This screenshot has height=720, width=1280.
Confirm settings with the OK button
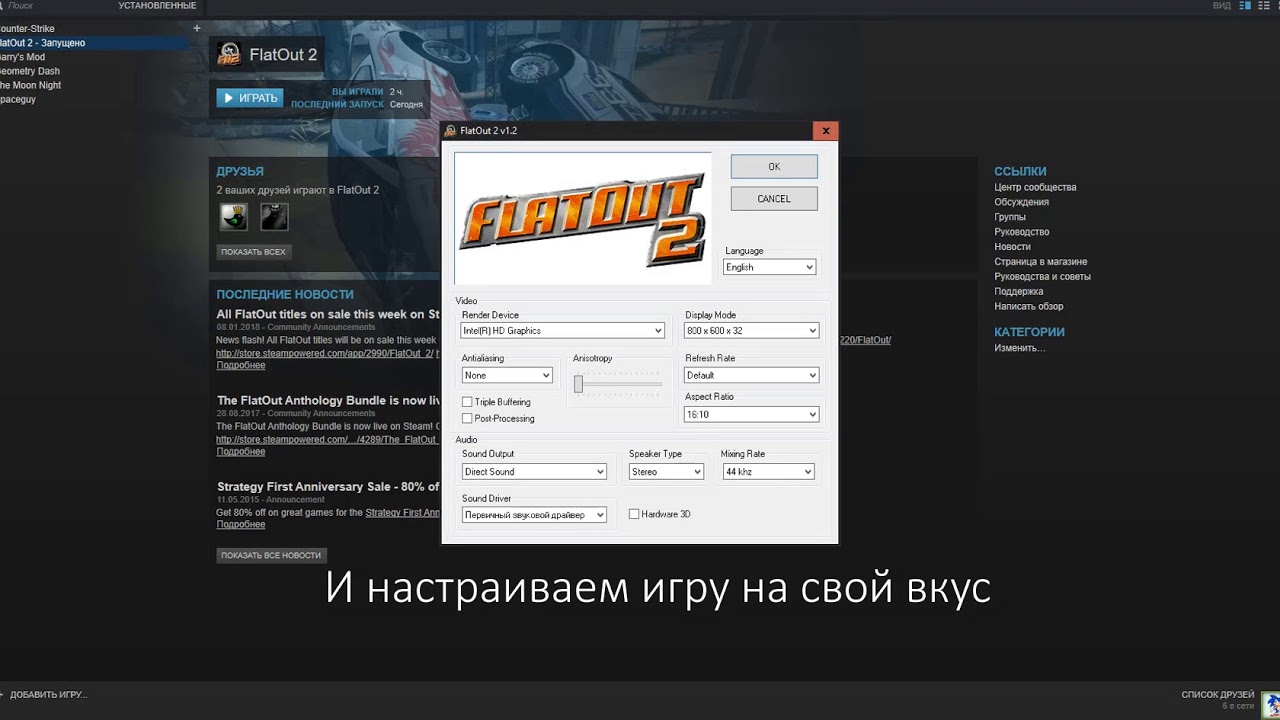point(774,167)
